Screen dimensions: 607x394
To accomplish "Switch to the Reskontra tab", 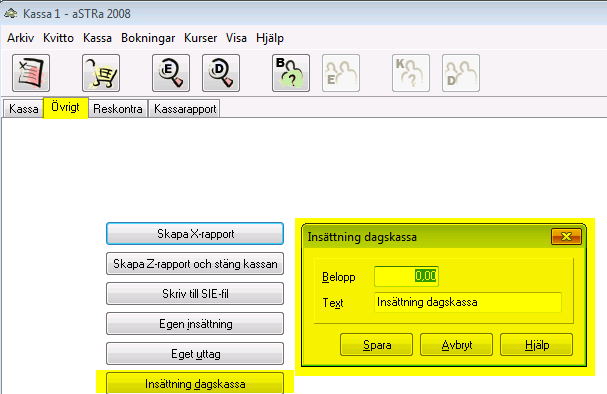I will click(x=118, y=109).
